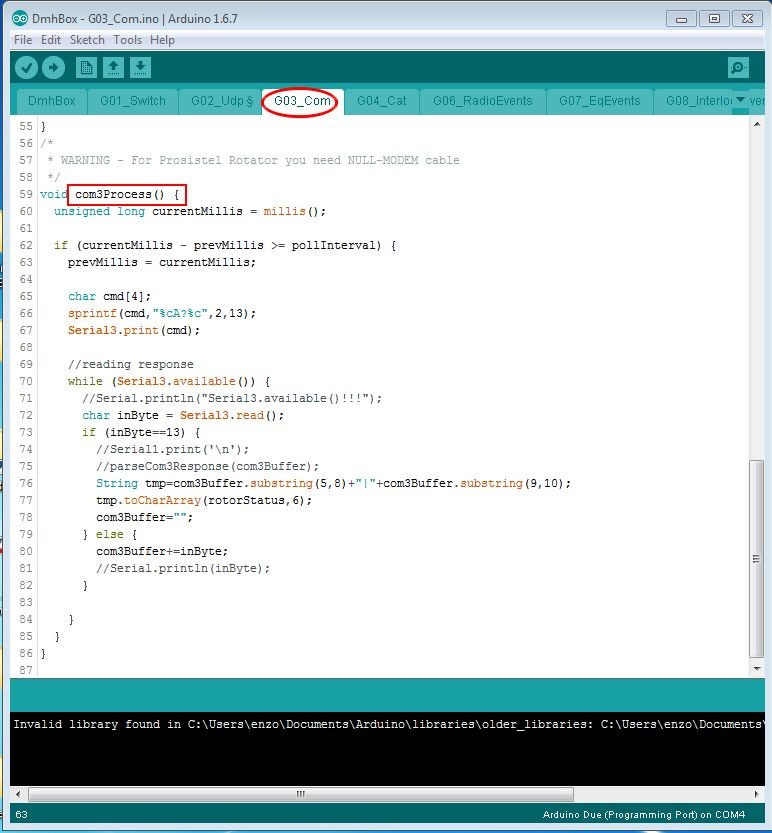The width and height of the screenshot is (772, 833).
Task: Click the editor scroll down arrow
Action: 757,669
